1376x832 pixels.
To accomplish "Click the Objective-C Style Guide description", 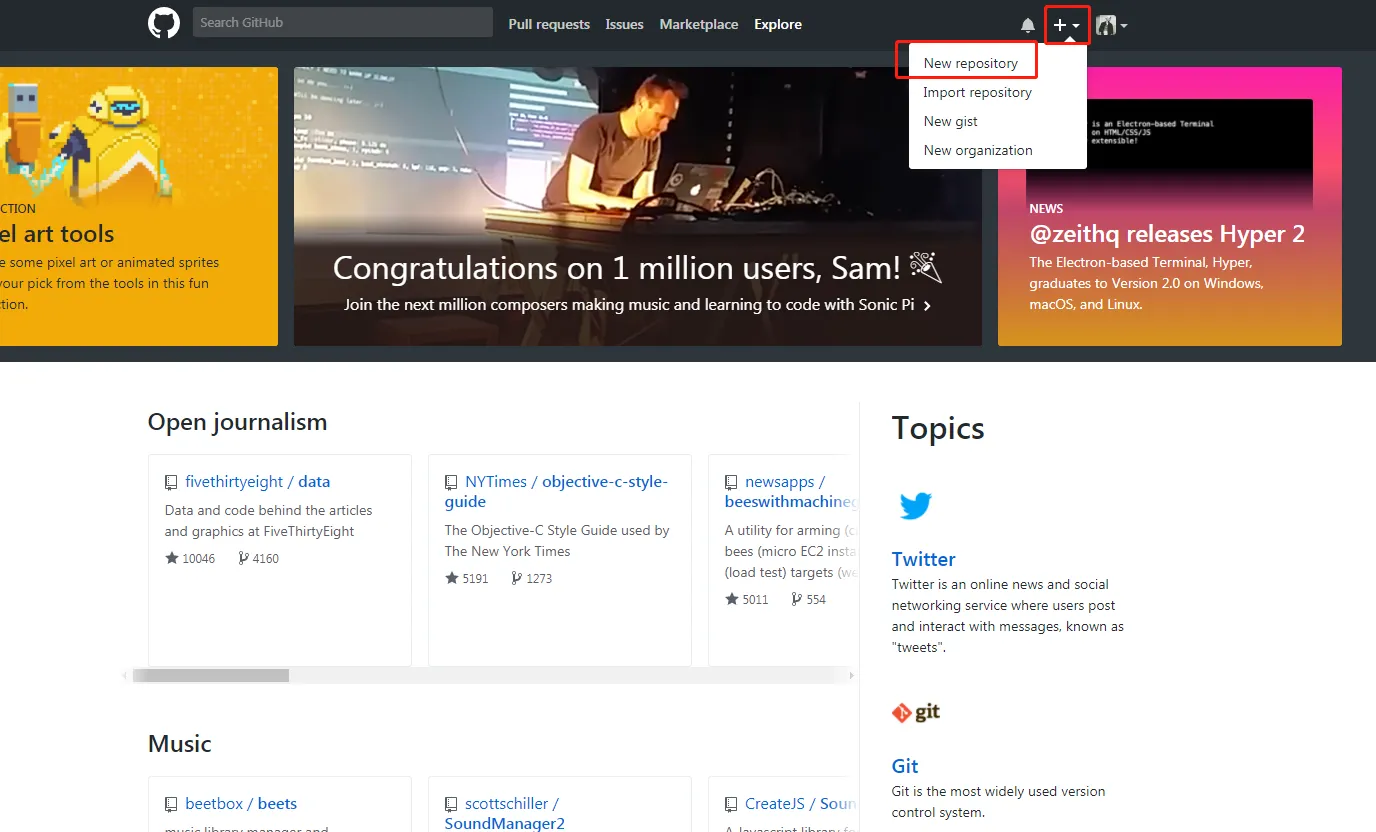I will click(557, 541).
